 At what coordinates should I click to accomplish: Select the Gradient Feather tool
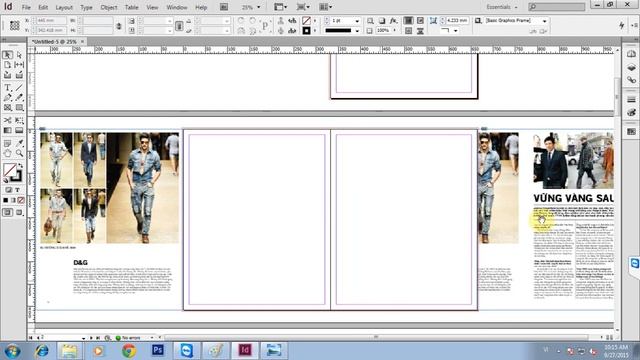point(19,130)
